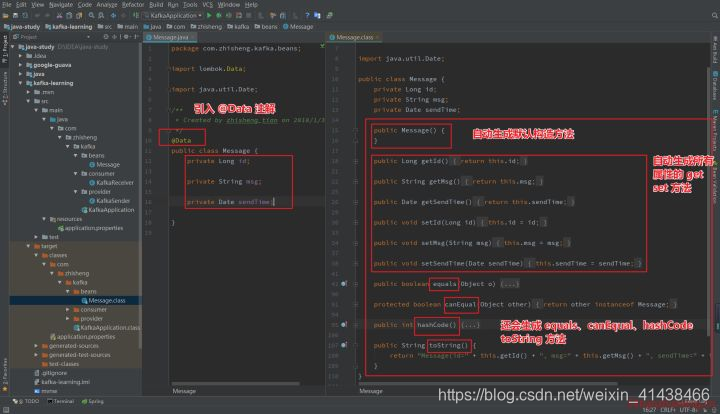
Task: Switch to the Message.class editor tab
Action: [352, 37]
